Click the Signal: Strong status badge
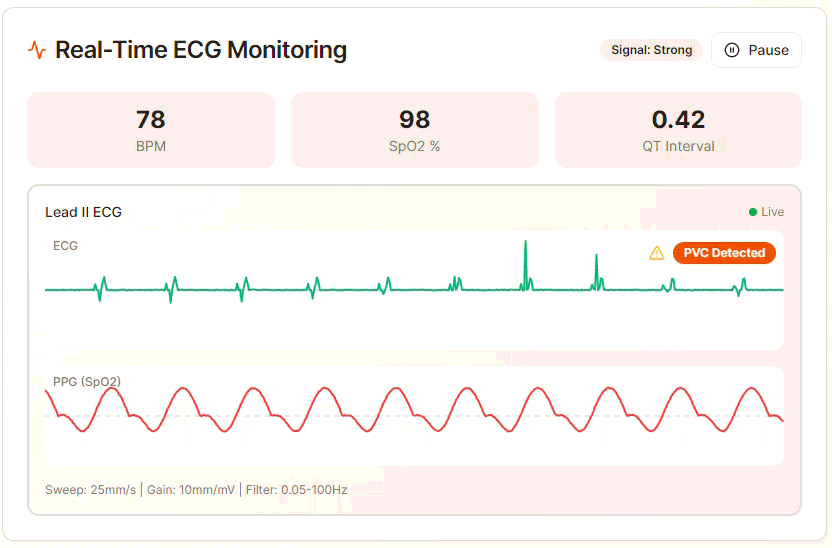 pos(651,50)
